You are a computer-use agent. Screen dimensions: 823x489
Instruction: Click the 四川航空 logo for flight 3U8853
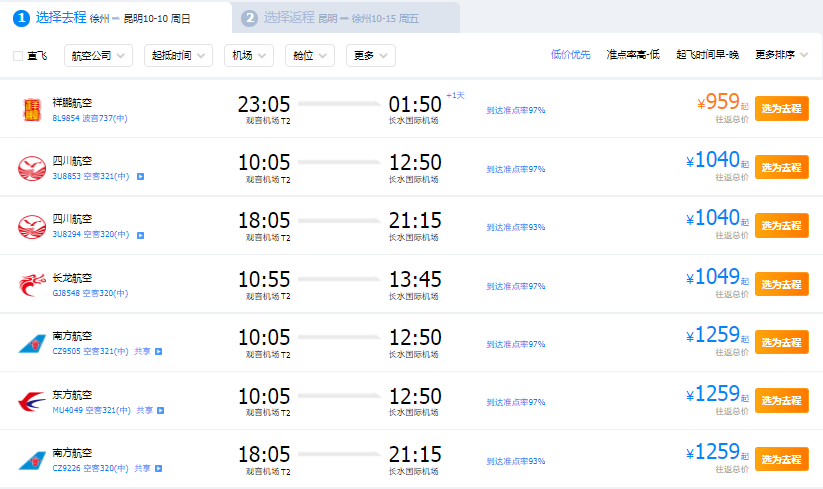click(32, 168)
